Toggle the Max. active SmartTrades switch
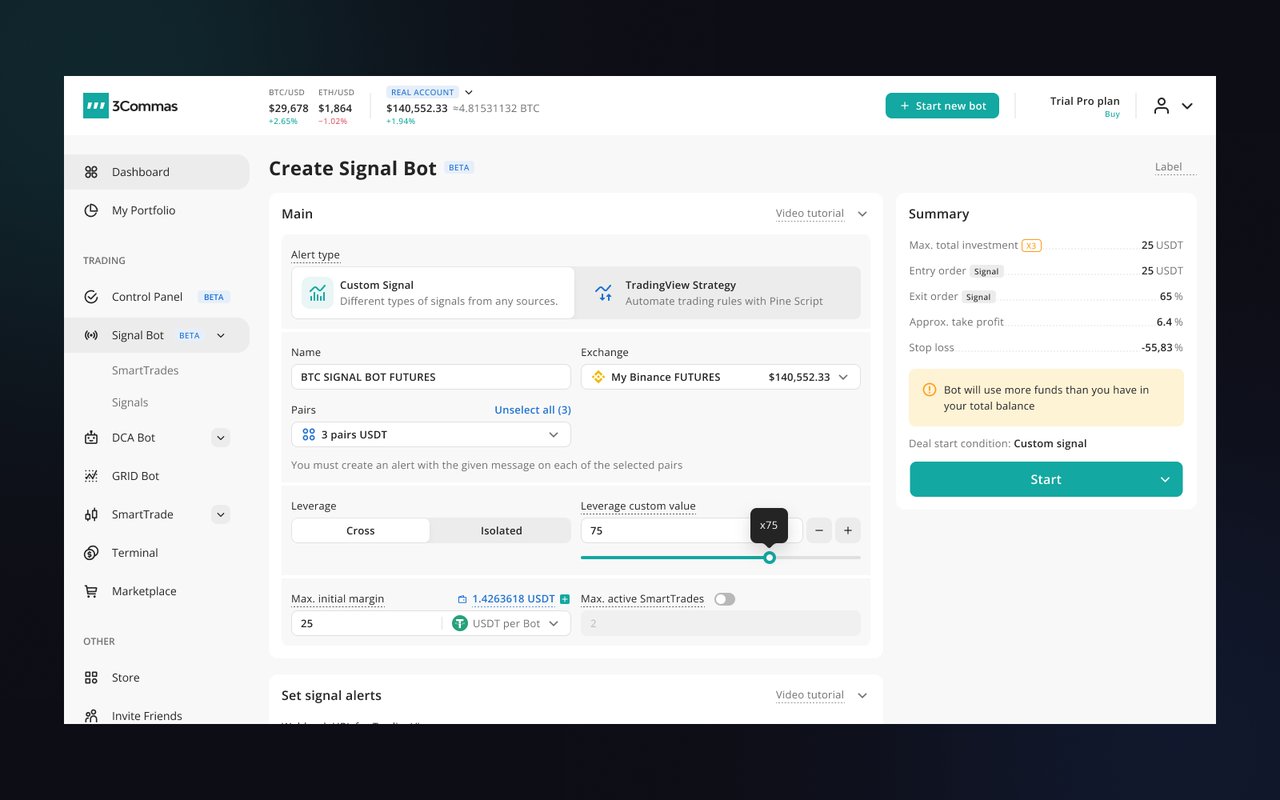This screenshot has width=1280, height=800. tap(724, 599)
